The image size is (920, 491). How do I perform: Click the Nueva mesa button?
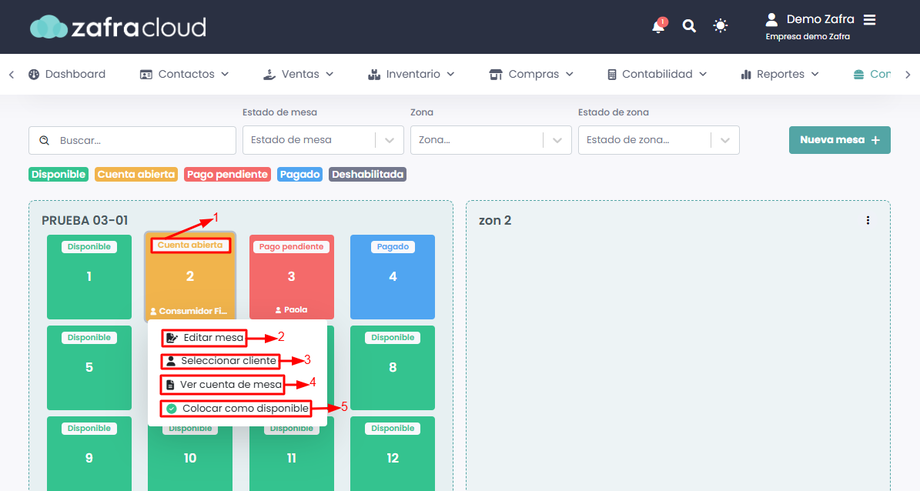pos(840,140)
